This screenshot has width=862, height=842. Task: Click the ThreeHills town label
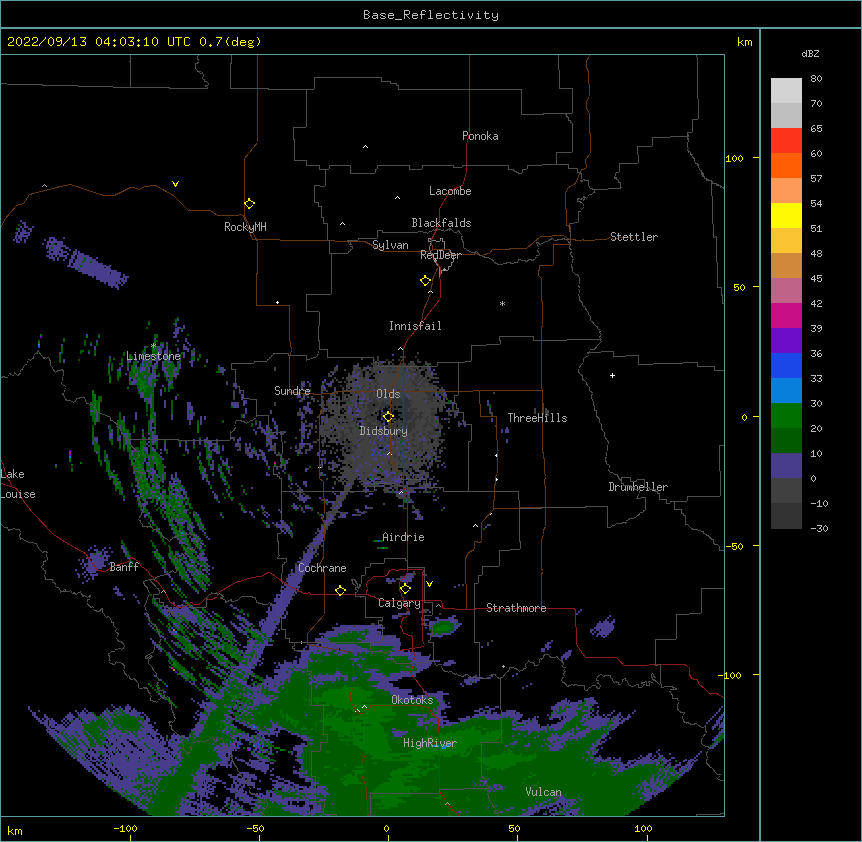point(537,418)
